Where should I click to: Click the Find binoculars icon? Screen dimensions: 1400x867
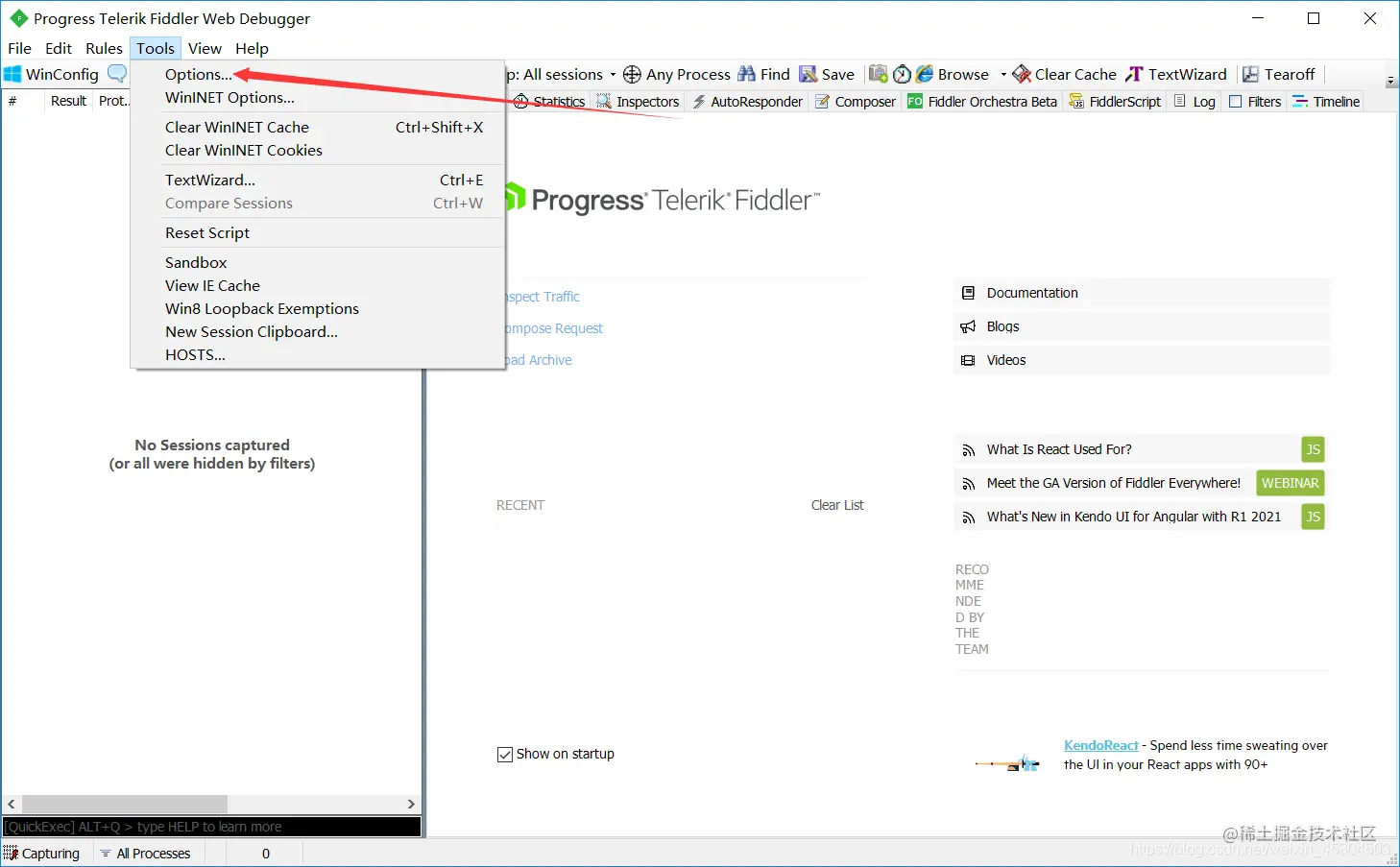pyautogui.click(x=746, y=74)
